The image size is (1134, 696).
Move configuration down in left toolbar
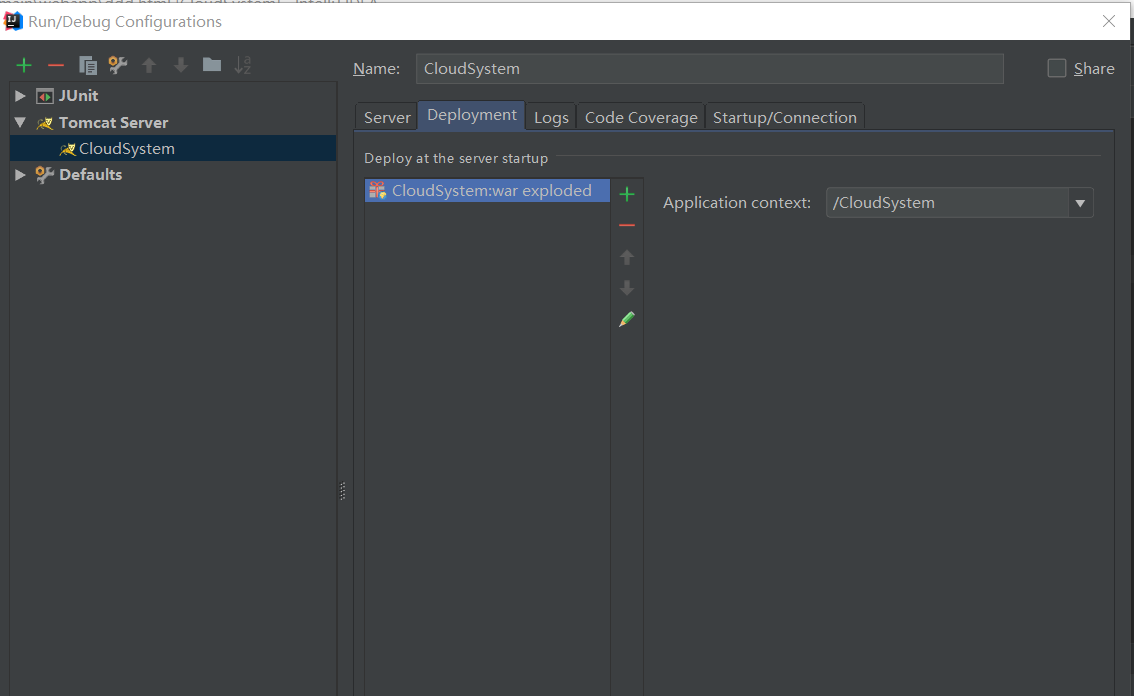(x=181, y=66)
